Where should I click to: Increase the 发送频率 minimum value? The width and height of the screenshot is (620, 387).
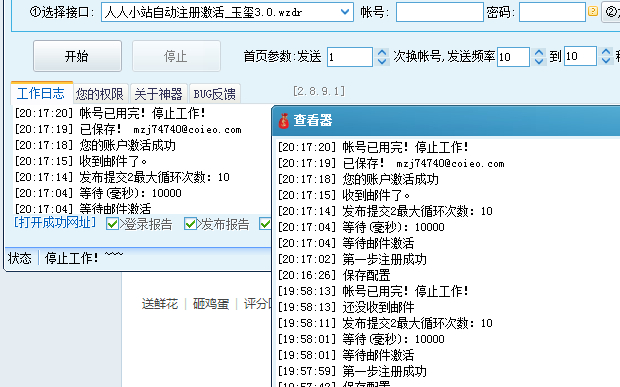tap(539, 52)
